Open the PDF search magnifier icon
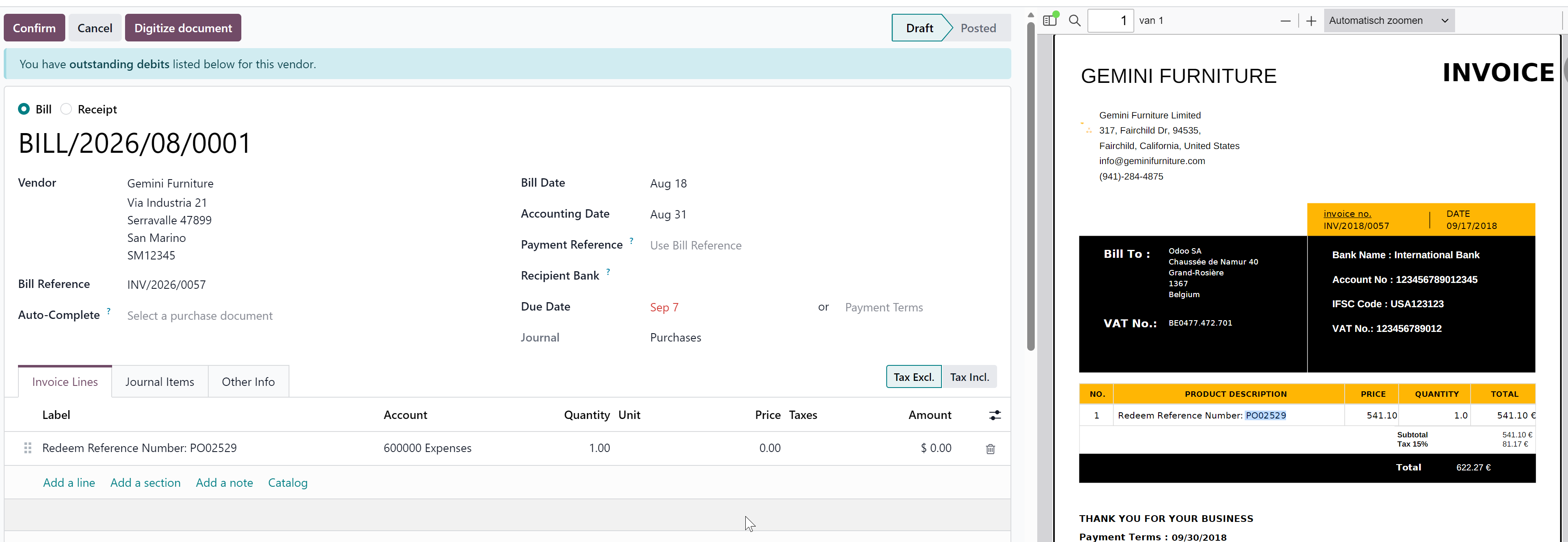 tap(1075, 21)
